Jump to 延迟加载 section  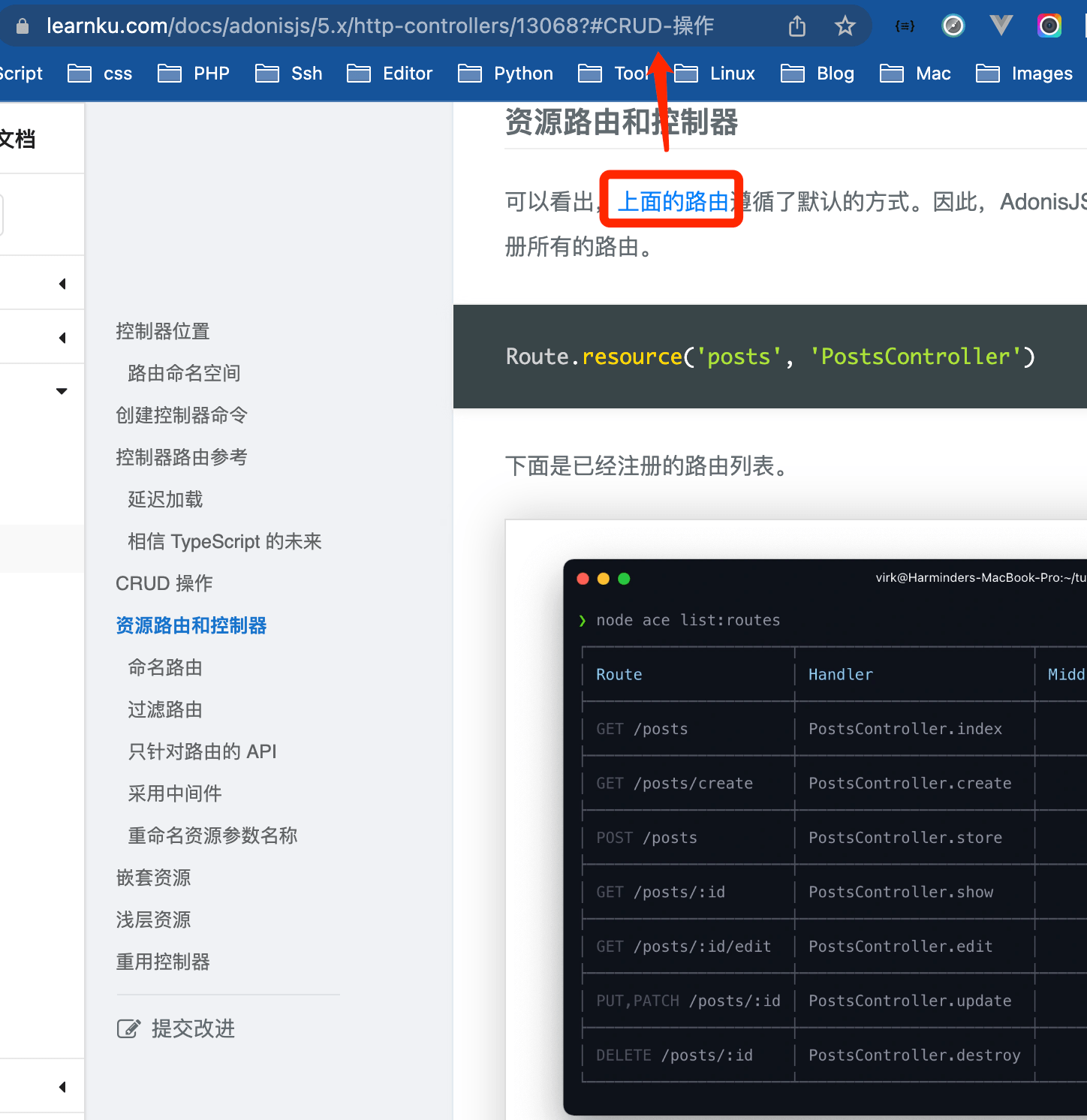165,499
